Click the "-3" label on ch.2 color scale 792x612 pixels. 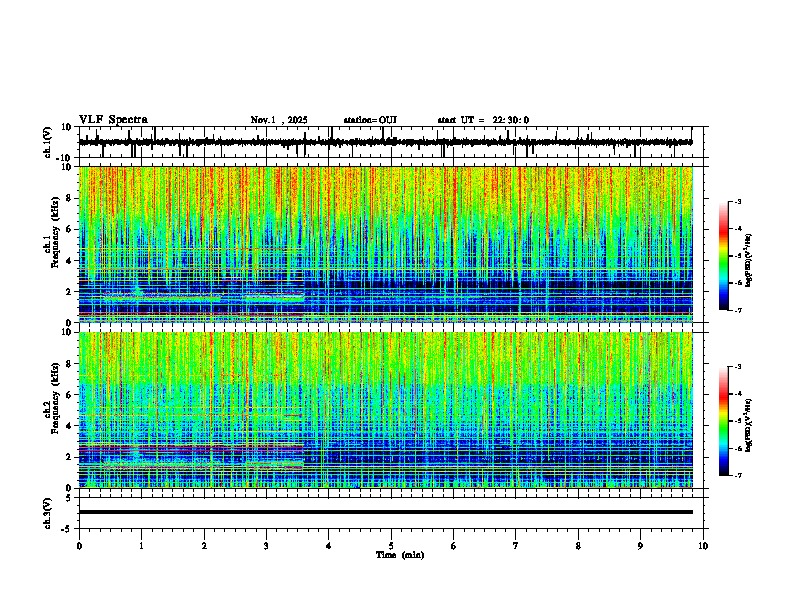737,367
